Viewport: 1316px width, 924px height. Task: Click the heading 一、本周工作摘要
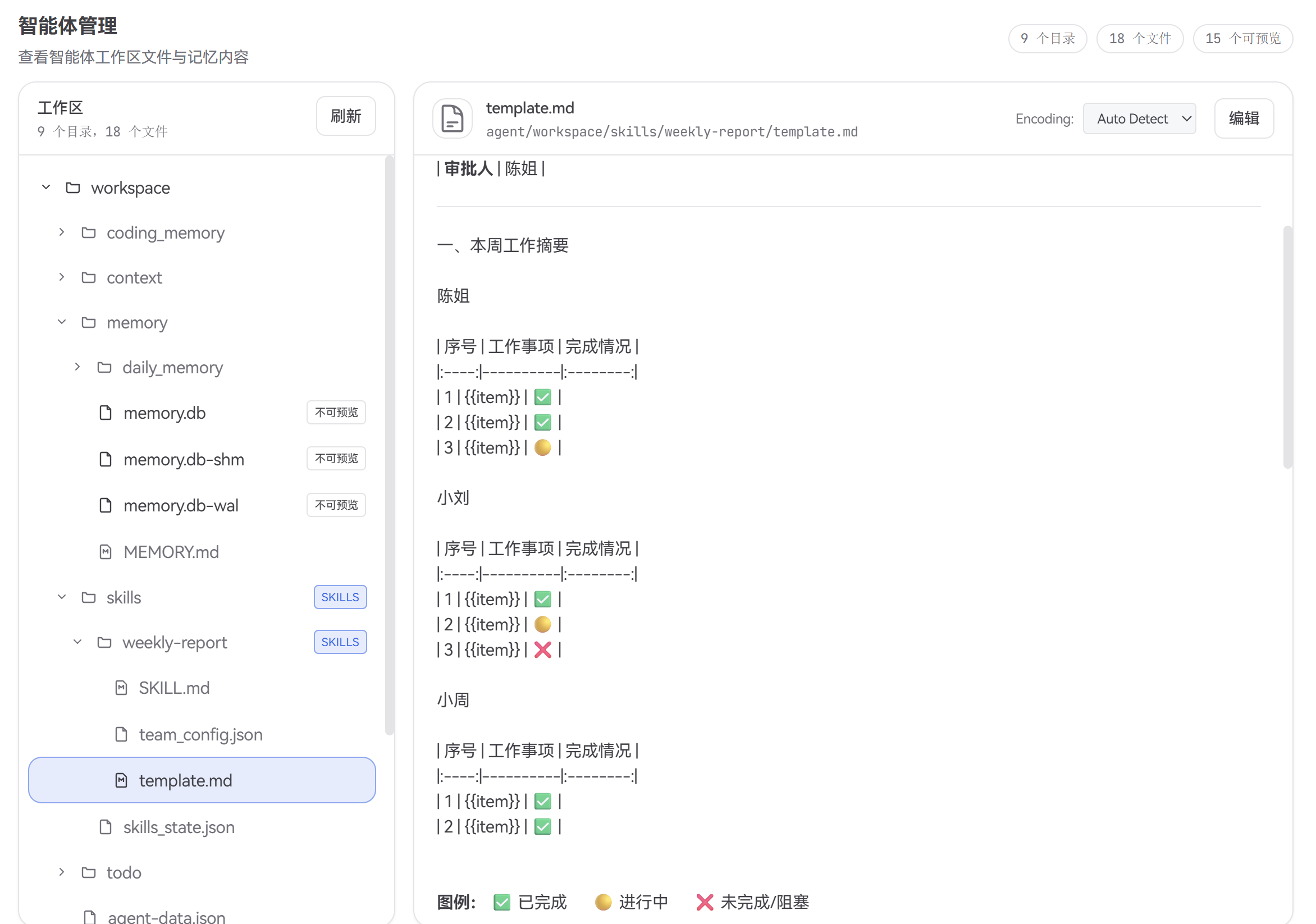[x=502, y=245]
